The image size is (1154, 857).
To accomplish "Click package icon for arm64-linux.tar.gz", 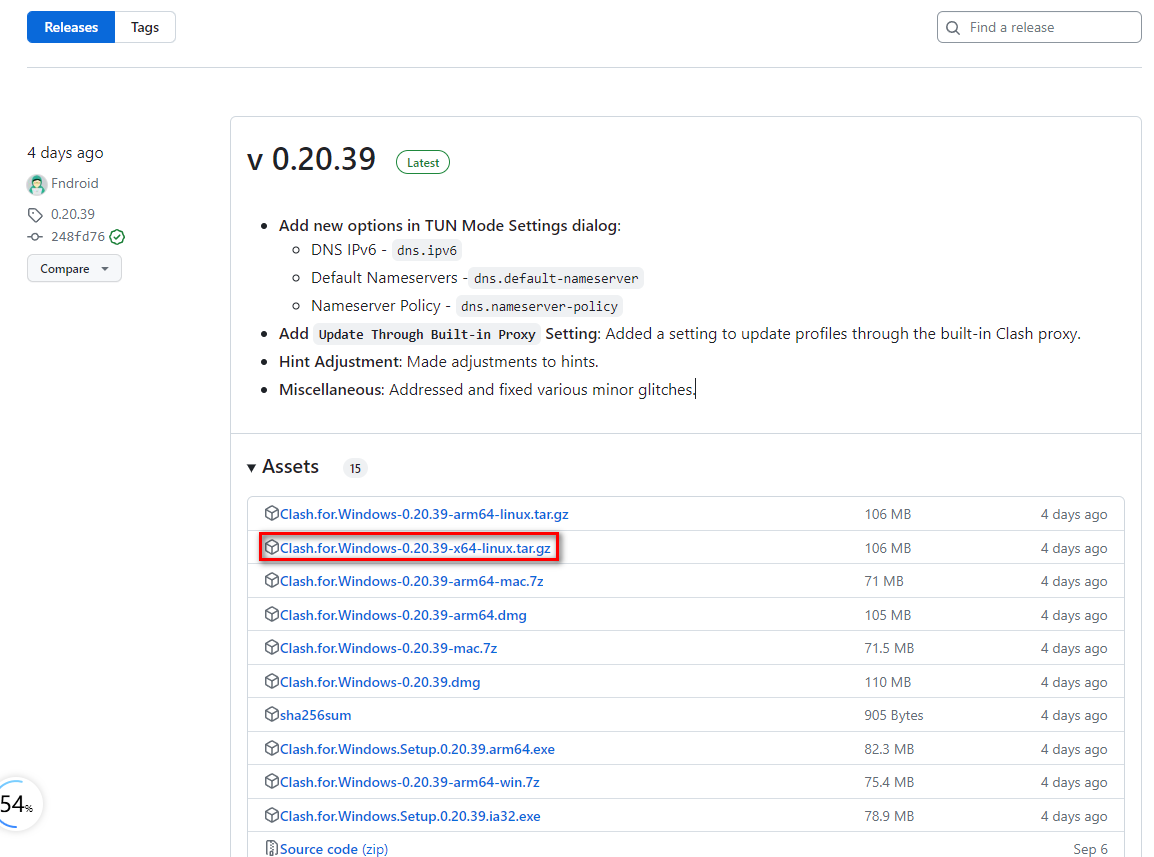I will click(x=272, y=513).
